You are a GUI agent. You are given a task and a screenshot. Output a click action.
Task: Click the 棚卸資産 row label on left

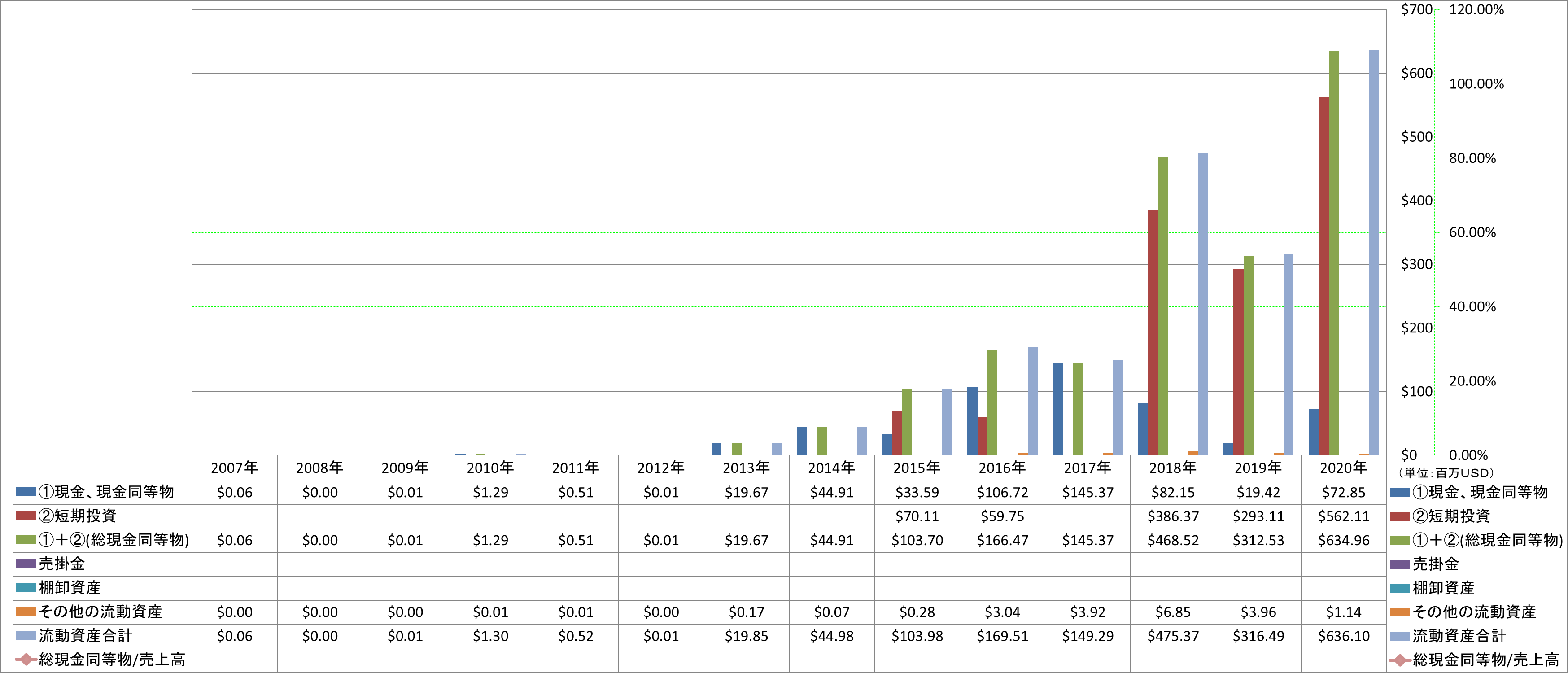coord(70,587)
